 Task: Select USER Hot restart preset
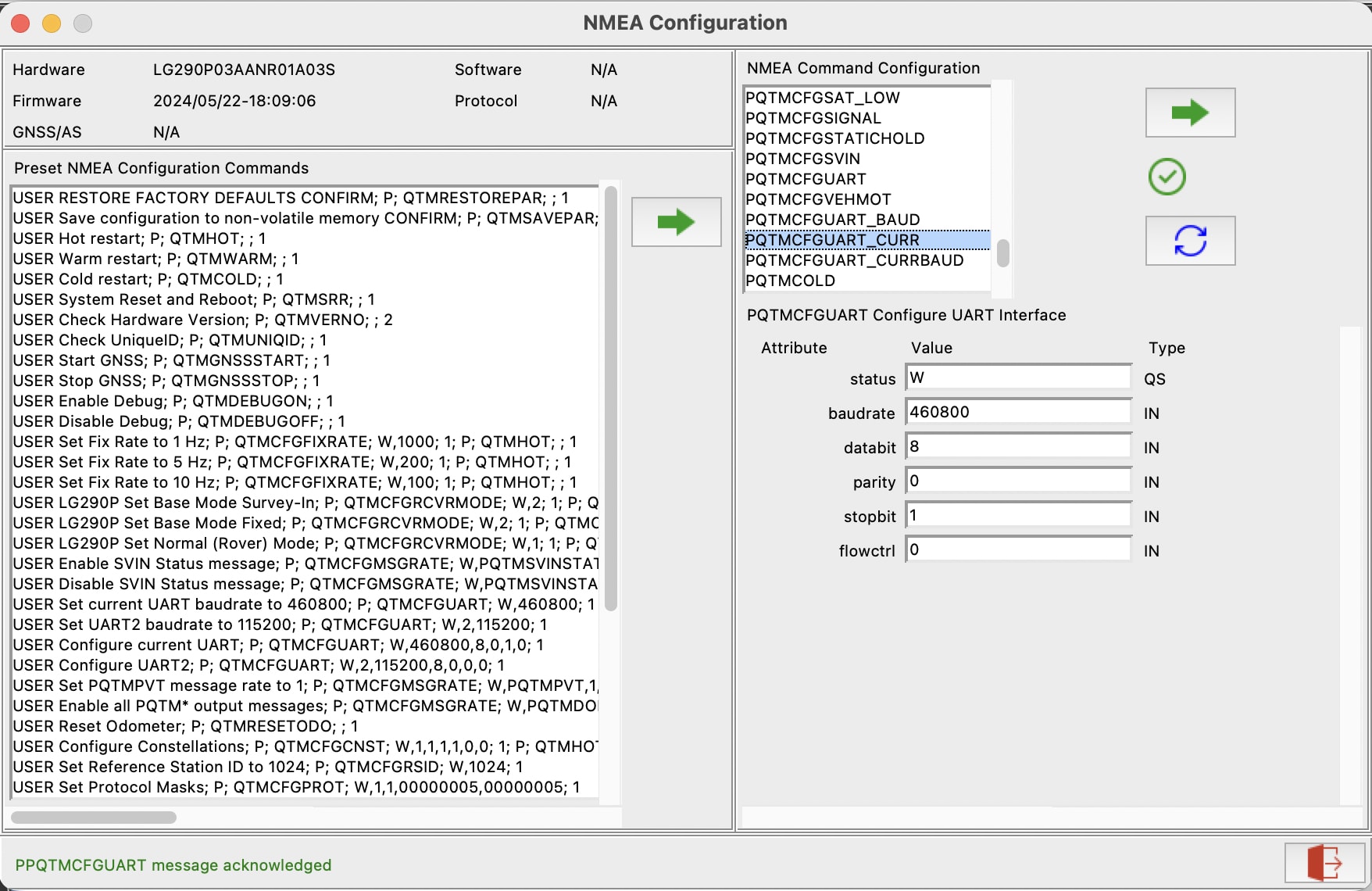305,238
